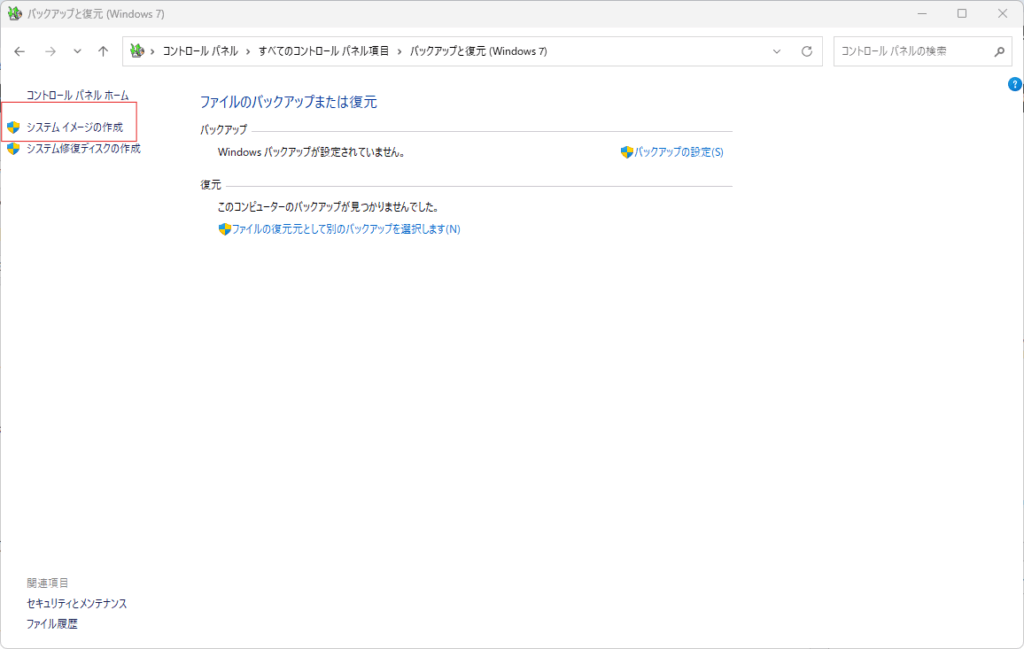Click the 関連項目 label
Viewport: 1024px width, 649px height.
48,583
